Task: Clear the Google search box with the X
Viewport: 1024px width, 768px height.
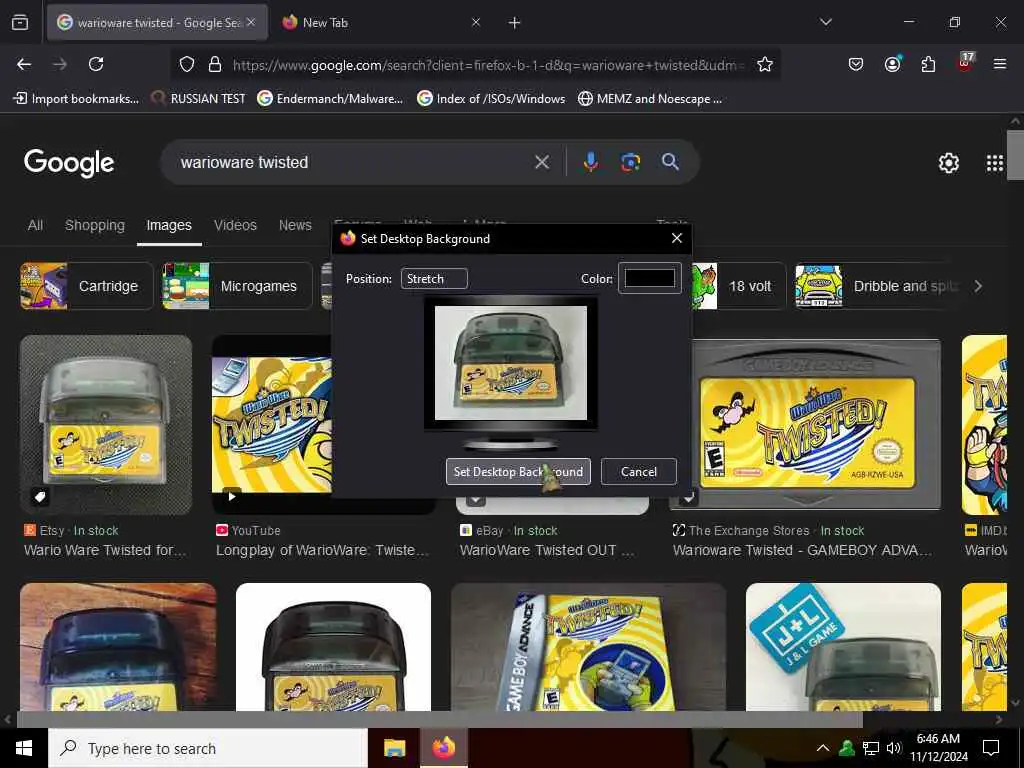Action: (x=542, y=162)
